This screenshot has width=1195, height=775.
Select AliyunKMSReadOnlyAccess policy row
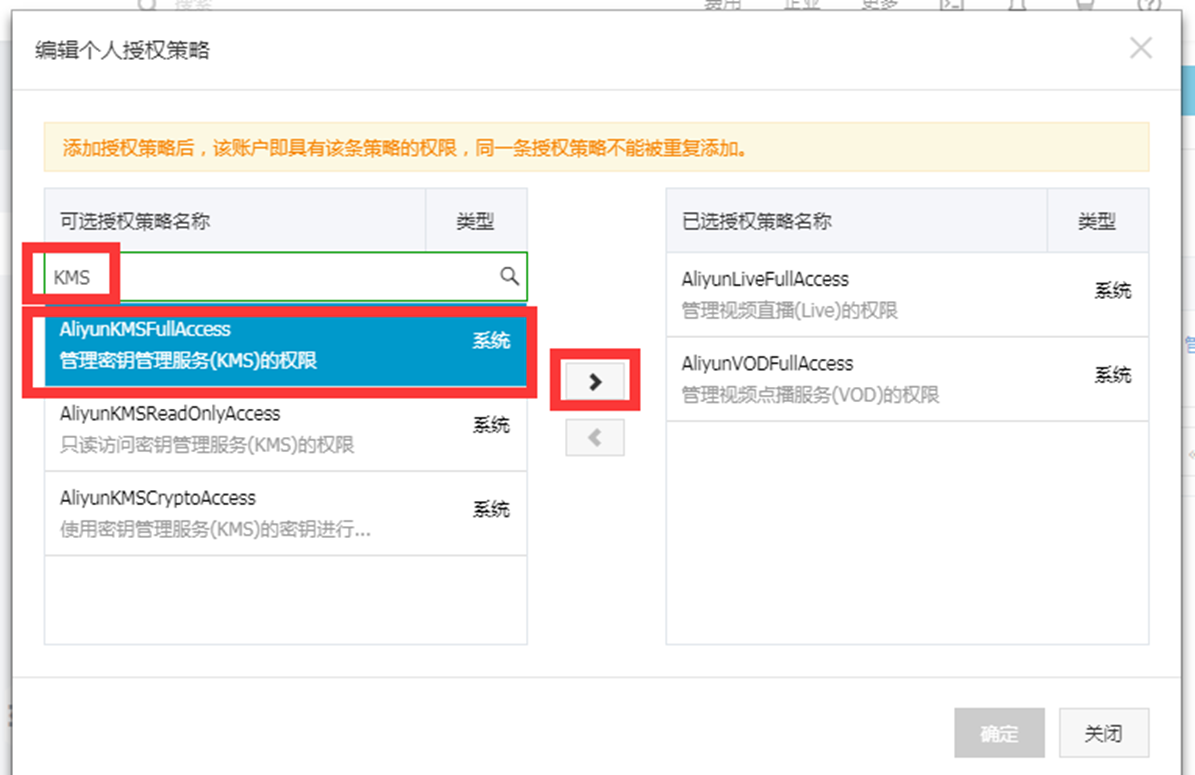pos(286,428)
